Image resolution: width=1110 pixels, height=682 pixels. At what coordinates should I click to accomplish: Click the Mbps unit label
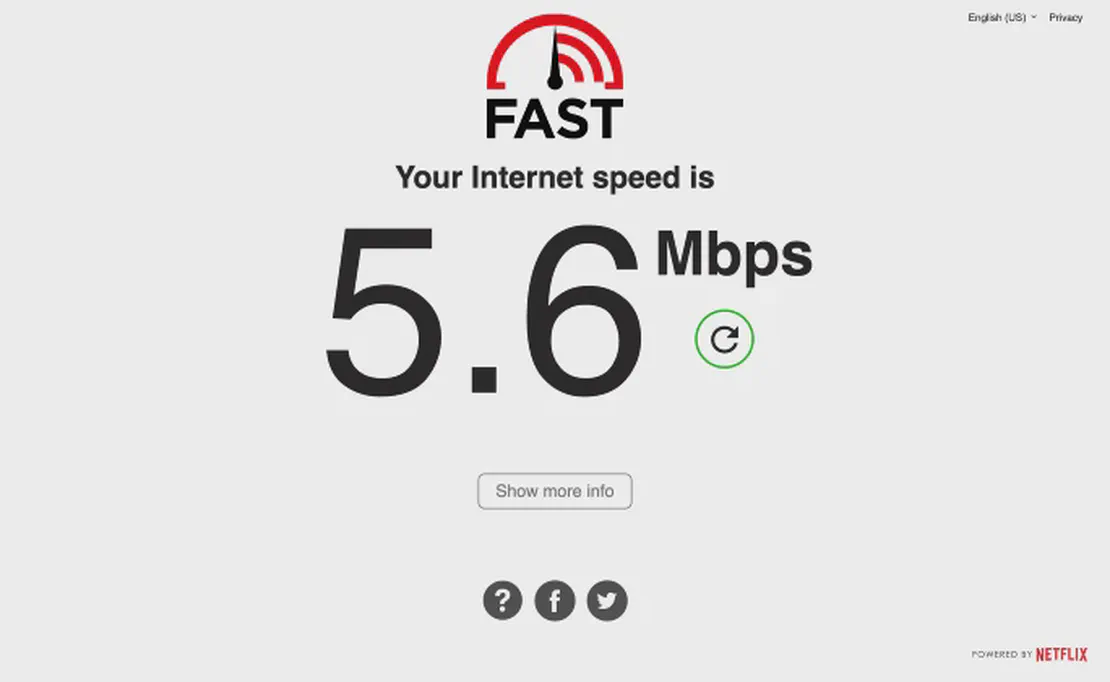coord(734,256)
